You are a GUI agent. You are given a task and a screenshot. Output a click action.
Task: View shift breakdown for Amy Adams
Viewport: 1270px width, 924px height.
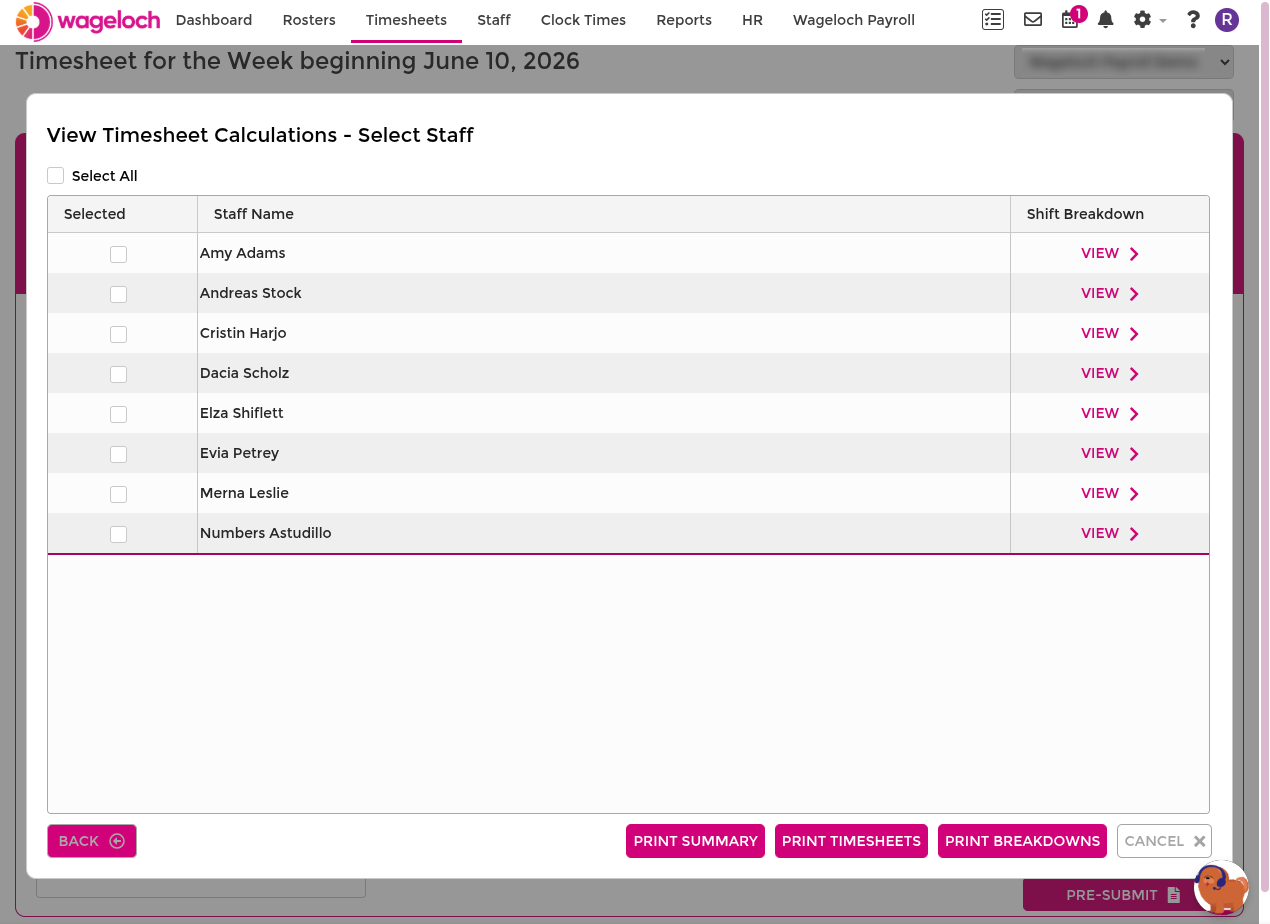(1110, 253)
